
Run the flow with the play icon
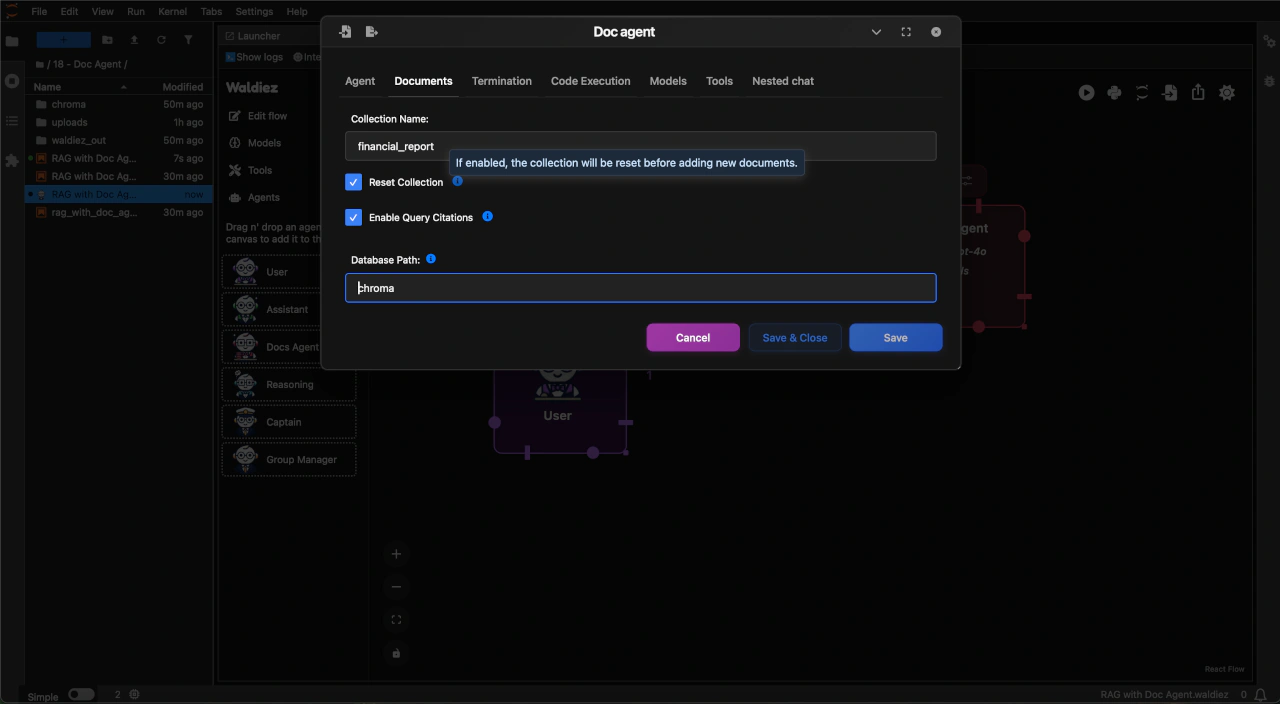(x=1086, y=92)
